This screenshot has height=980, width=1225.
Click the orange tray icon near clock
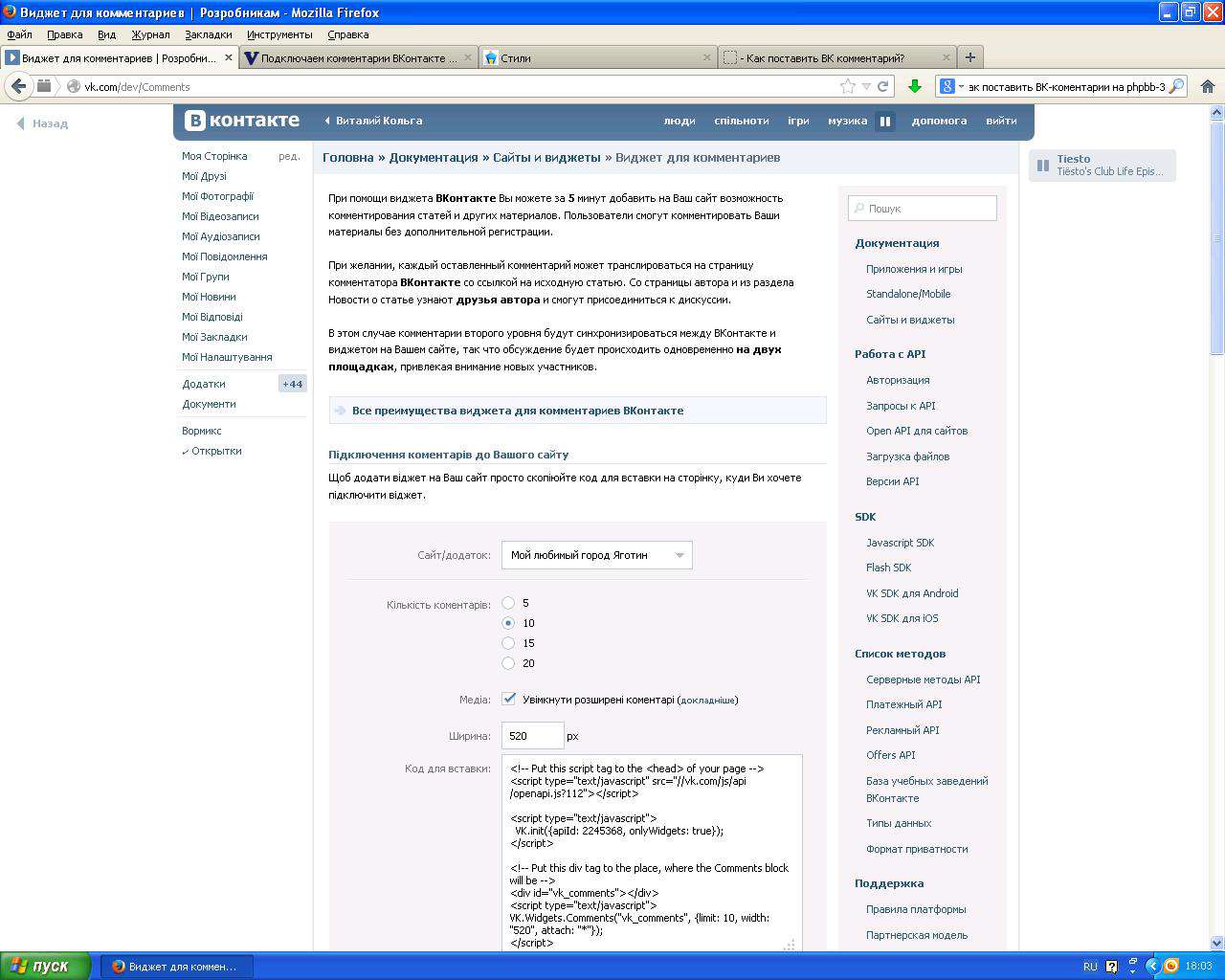(x=1170, y=967)
